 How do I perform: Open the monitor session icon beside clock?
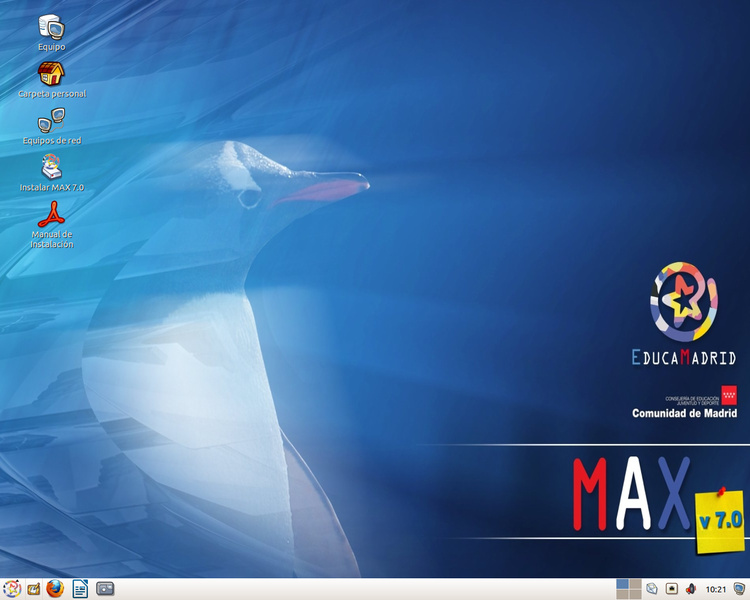click(x=739, y=589)
